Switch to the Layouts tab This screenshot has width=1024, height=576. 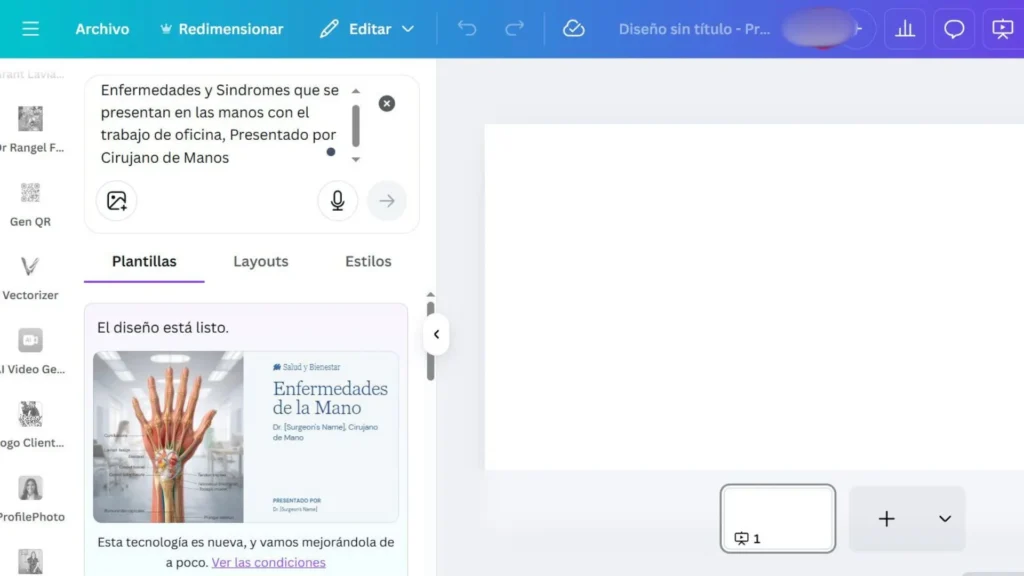point(261,261)
